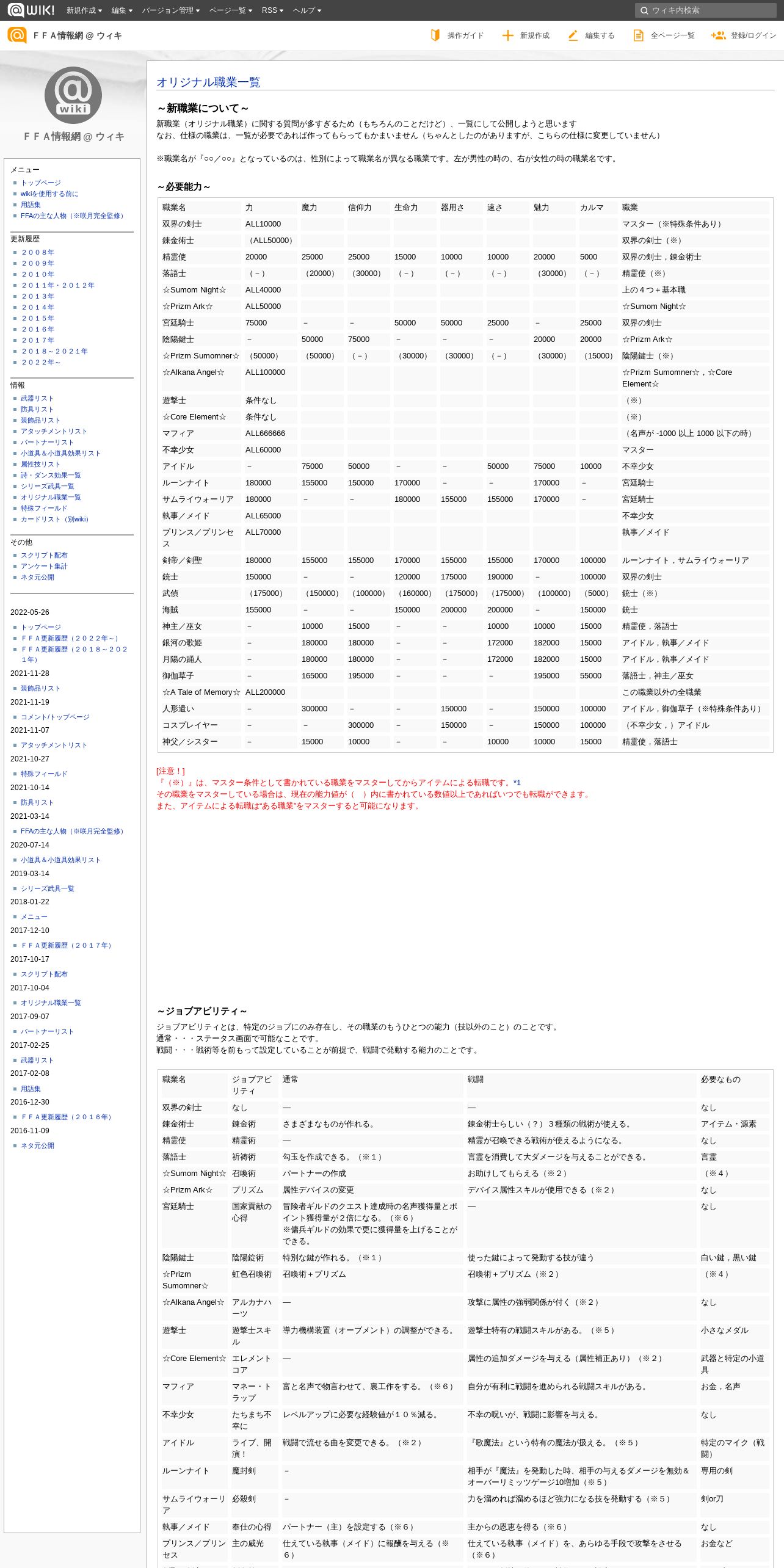Open アンケート集計 link
This screenshot has height=1568, width=784.
point(44,566)
